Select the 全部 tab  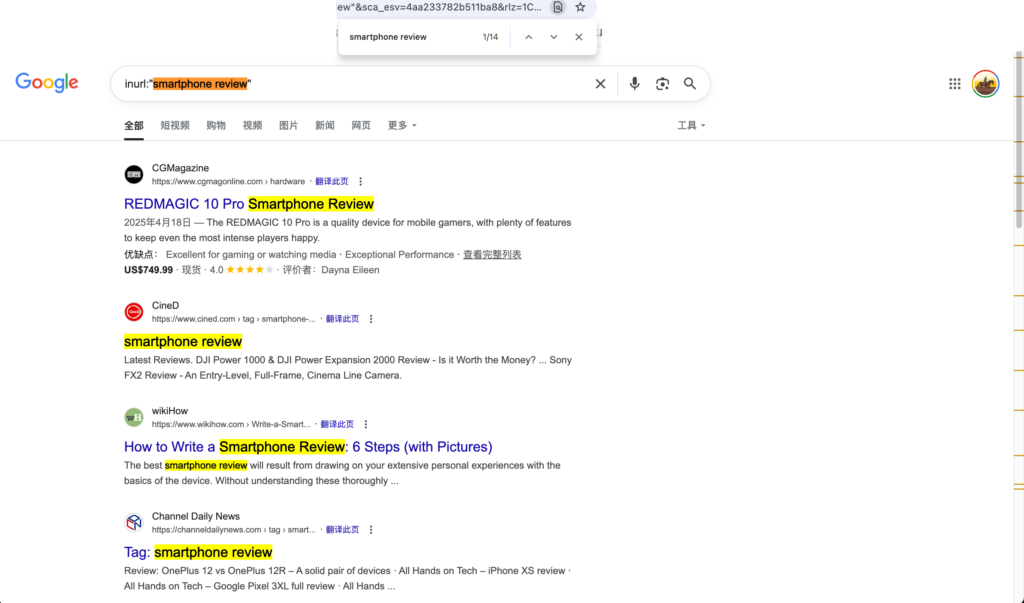coord(134,125)
